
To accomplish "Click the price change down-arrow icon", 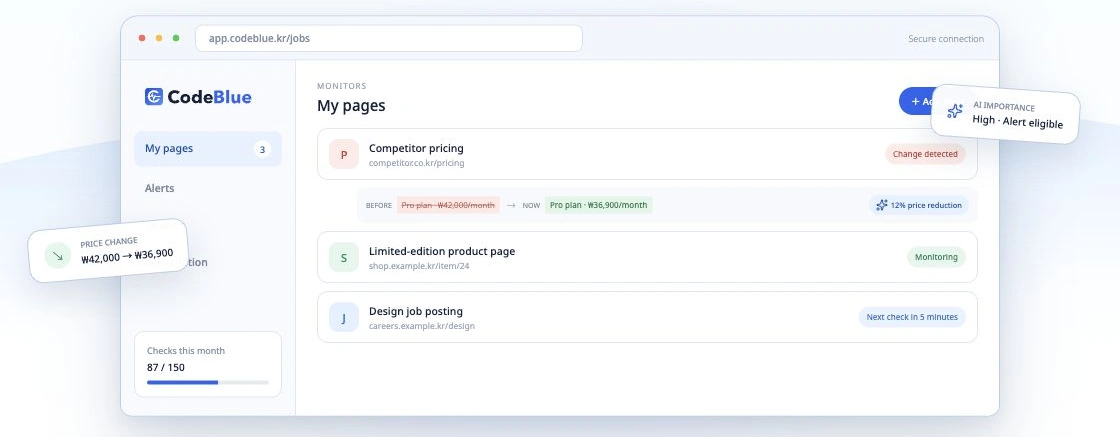I will pyautogui.click(x=58, y=255).
